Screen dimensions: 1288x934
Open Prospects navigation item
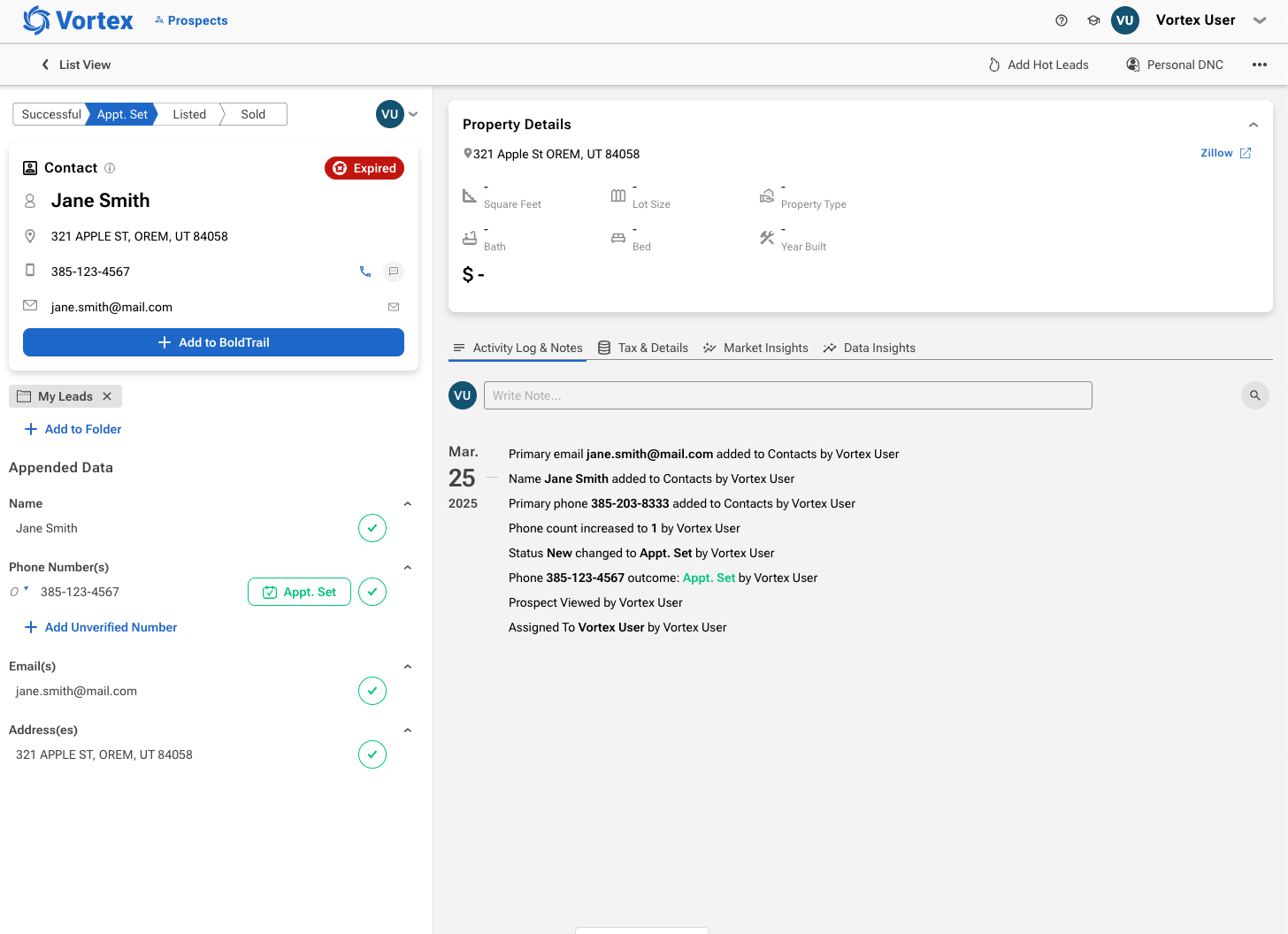[191, 20]
